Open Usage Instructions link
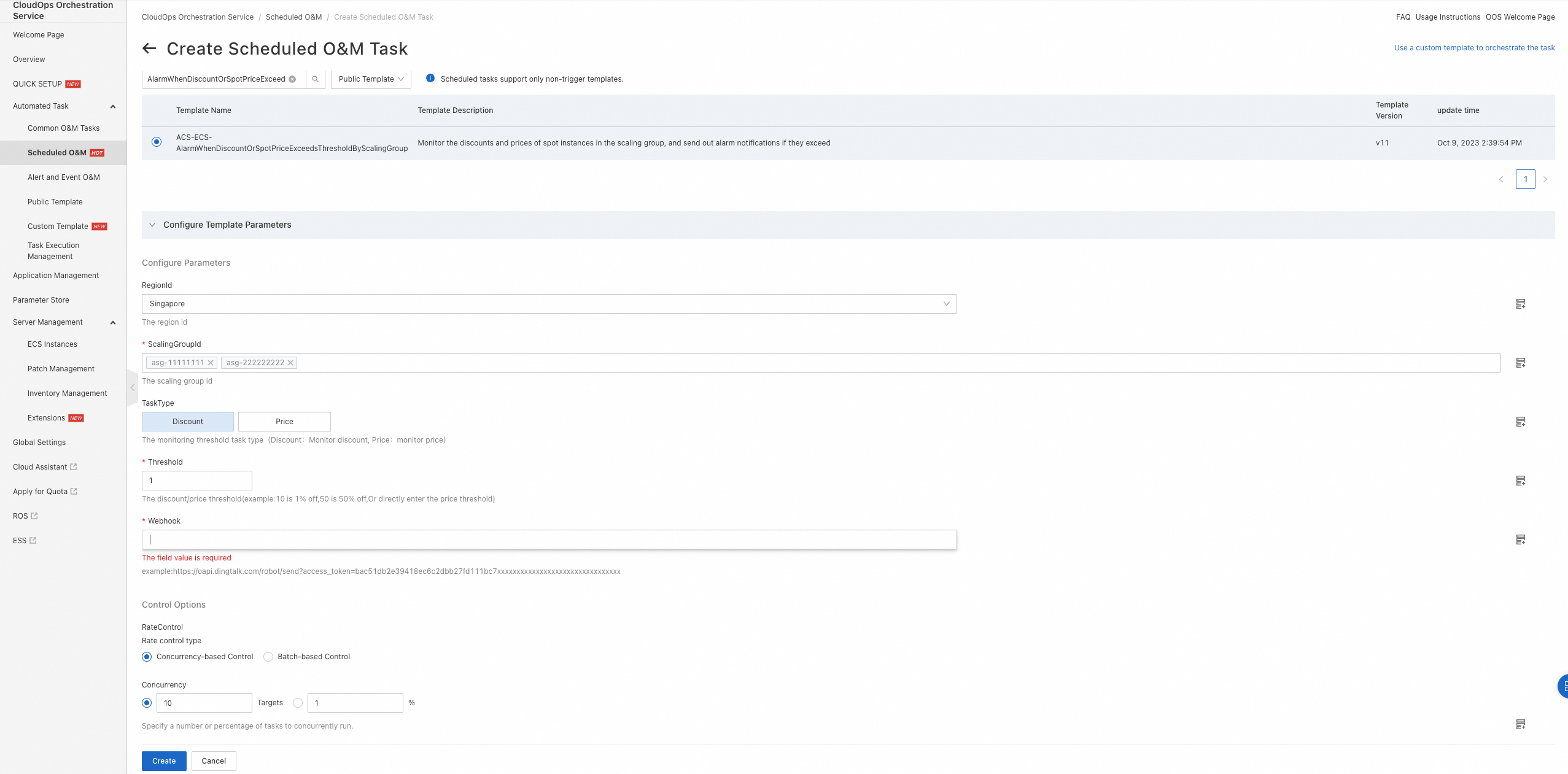Viewport: 1568px width, 774px height. [1448, 17]
